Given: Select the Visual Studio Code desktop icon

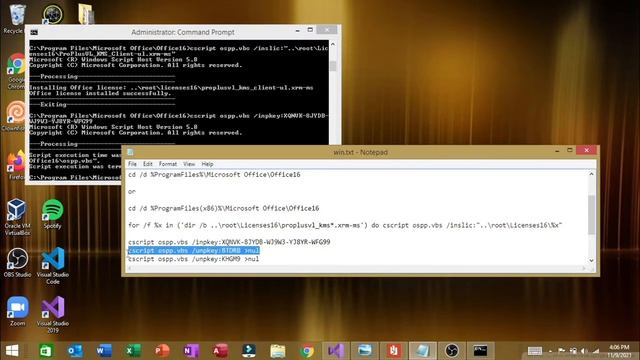Looking at the screenshot, I should [x=53, y=266].
